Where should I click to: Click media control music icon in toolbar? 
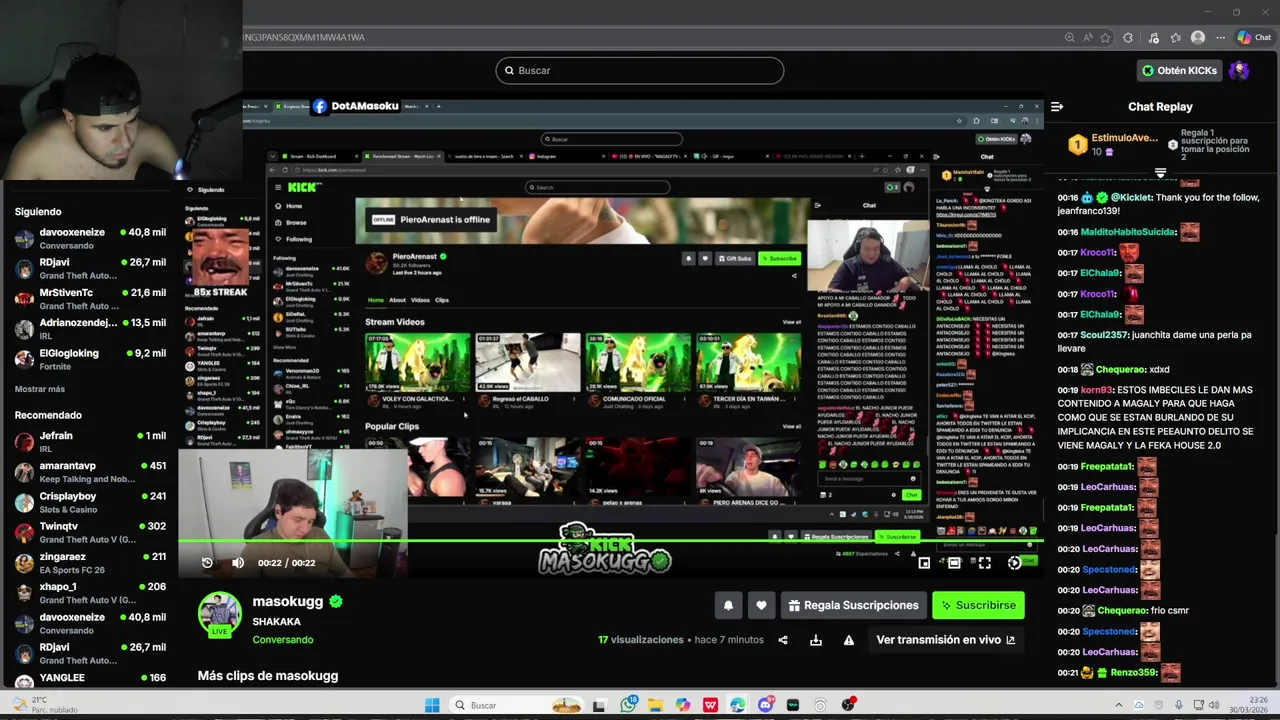tap(1153, 38)
